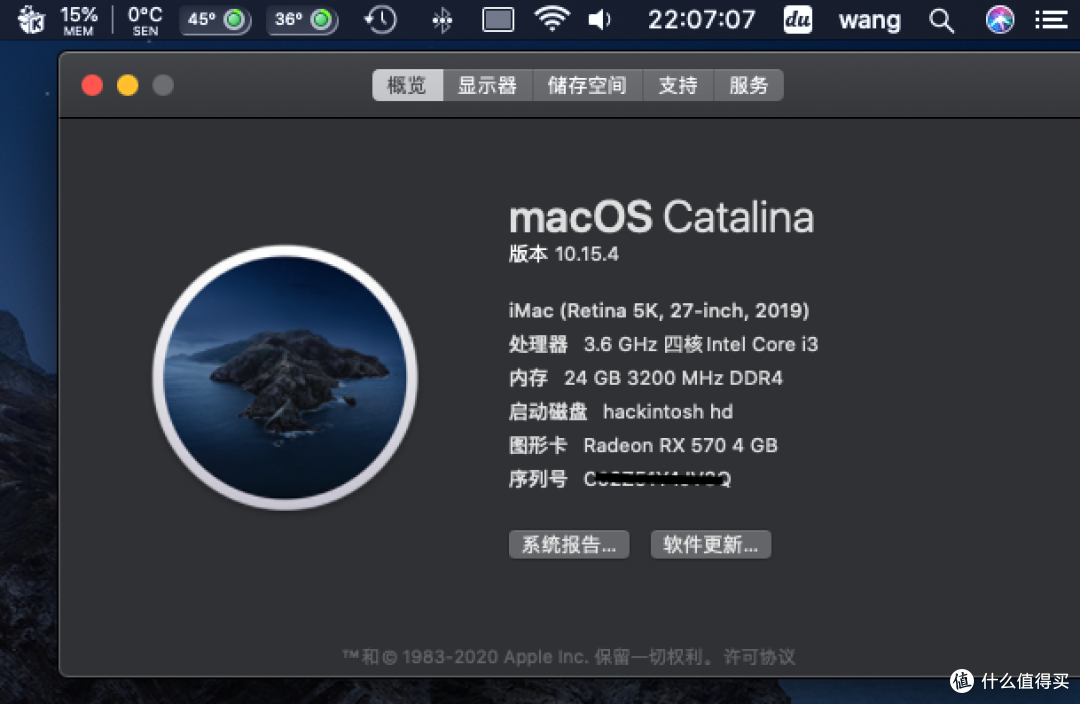Click the 22:07:07 clock in the menu bar
Screen dimensions: 1080x704
tap(701, 19)
